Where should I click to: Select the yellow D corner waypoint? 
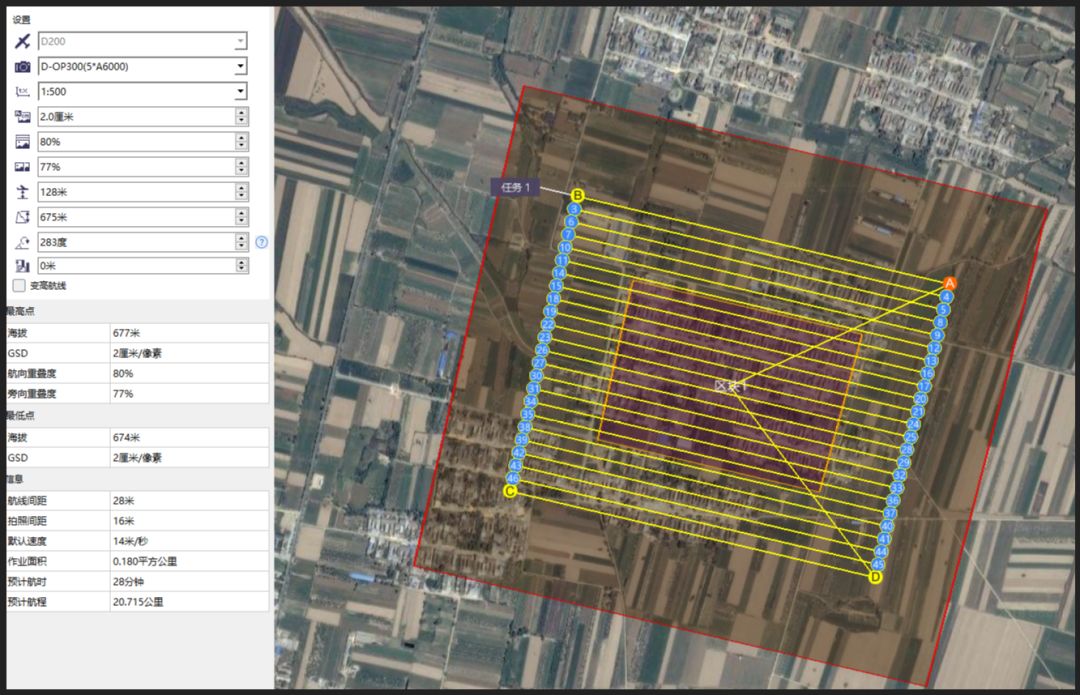coord(876,577)
